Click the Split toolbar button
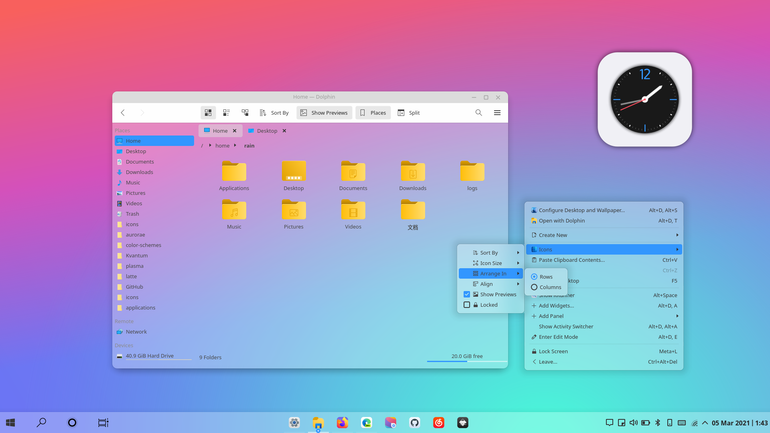Viewport: 770px width, 433px height. pyautogui.click(x=409, y=113)
